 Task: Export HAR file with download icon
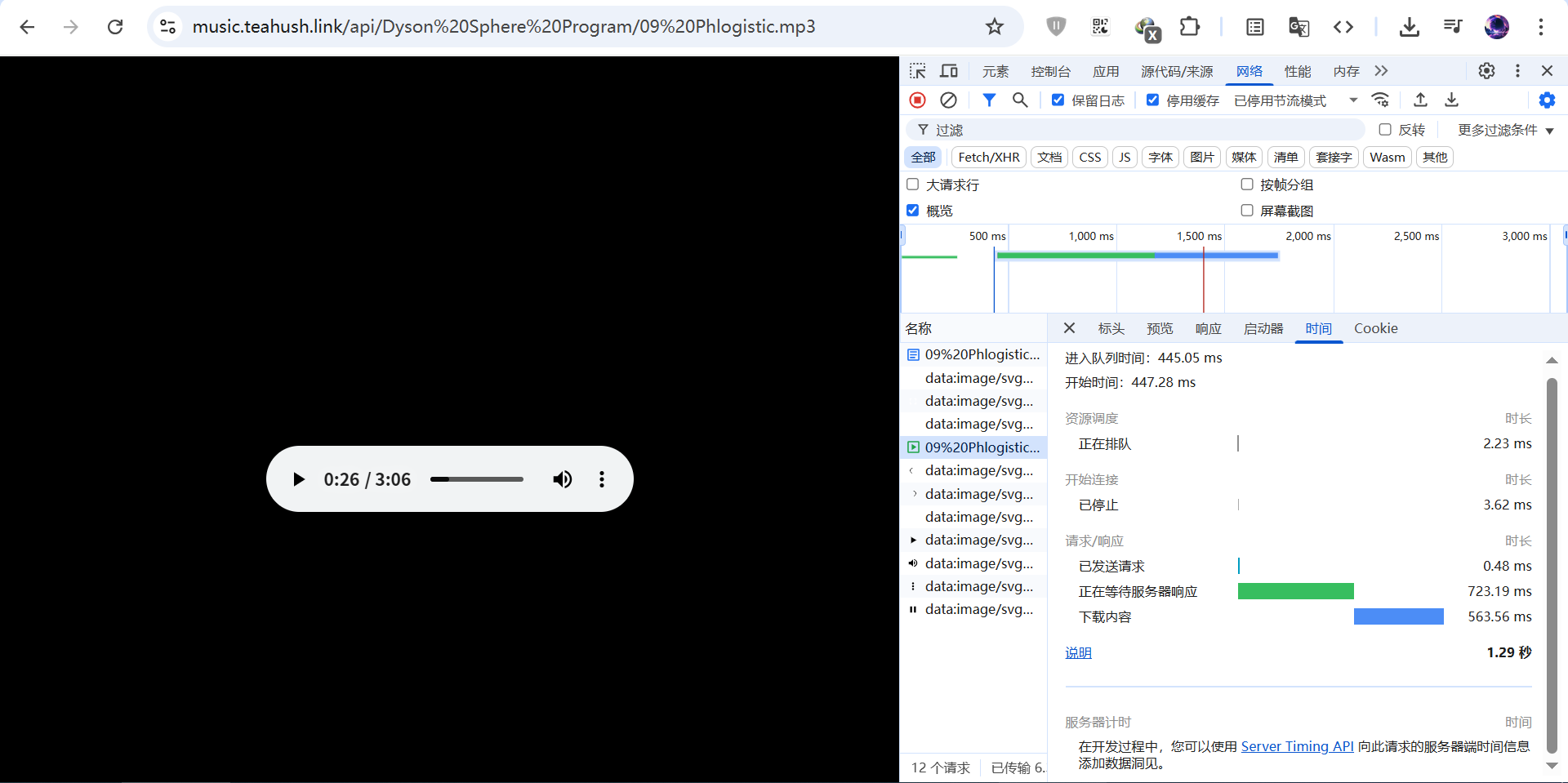(x=1451, y=100)
